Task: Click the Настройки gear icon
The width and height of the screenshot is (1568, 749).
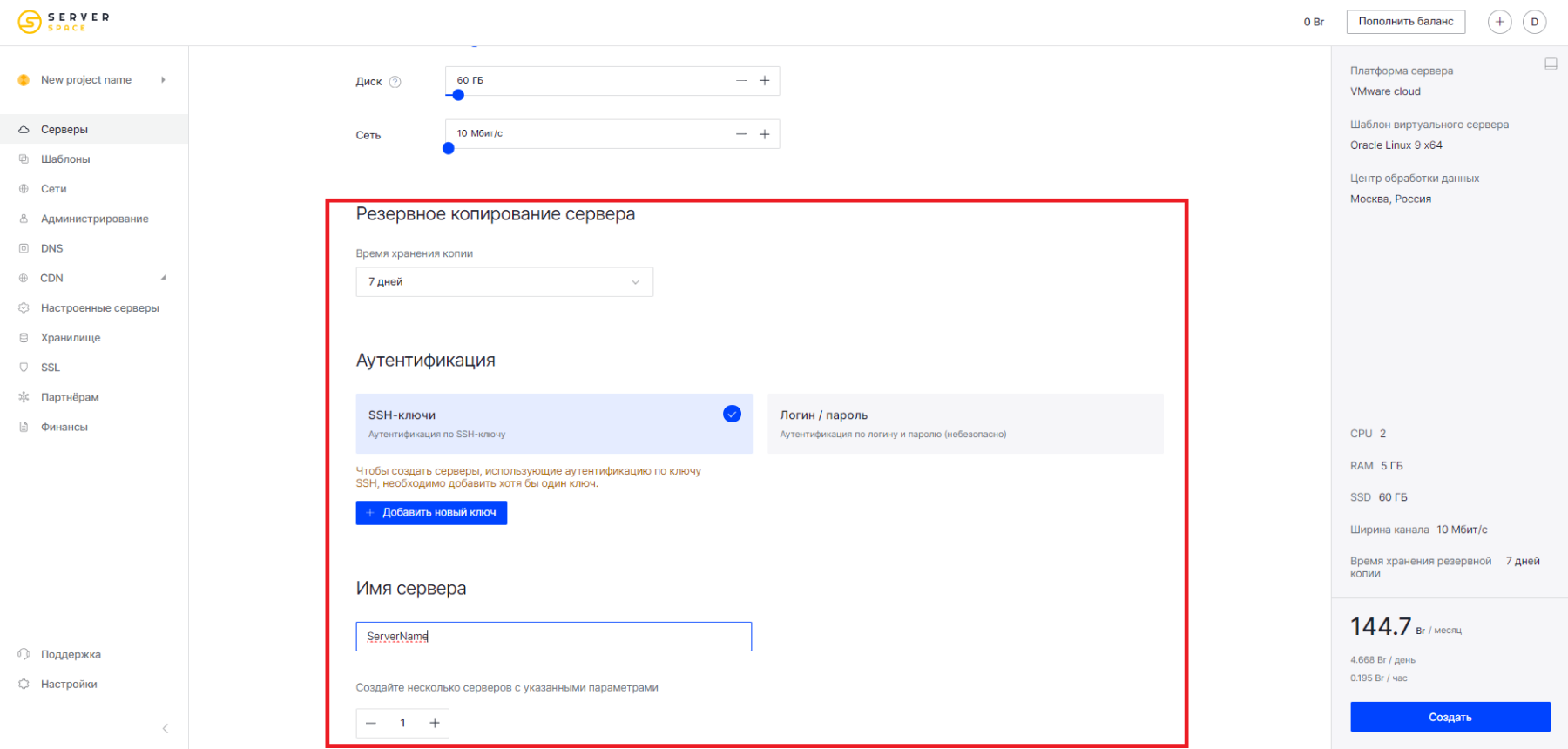Action: [x=24, y=685]
